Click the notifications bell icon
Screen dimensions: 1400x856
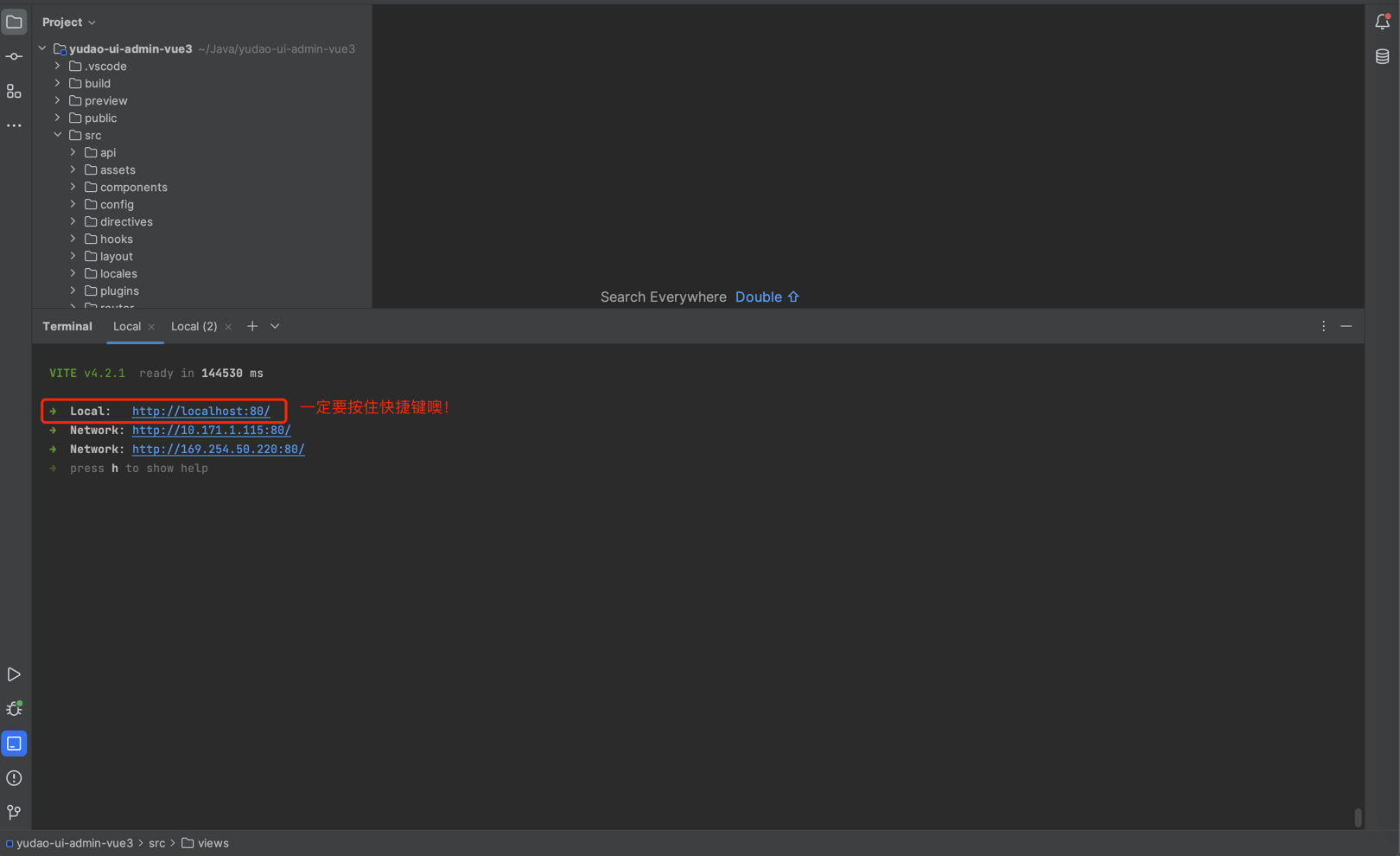1382,22
